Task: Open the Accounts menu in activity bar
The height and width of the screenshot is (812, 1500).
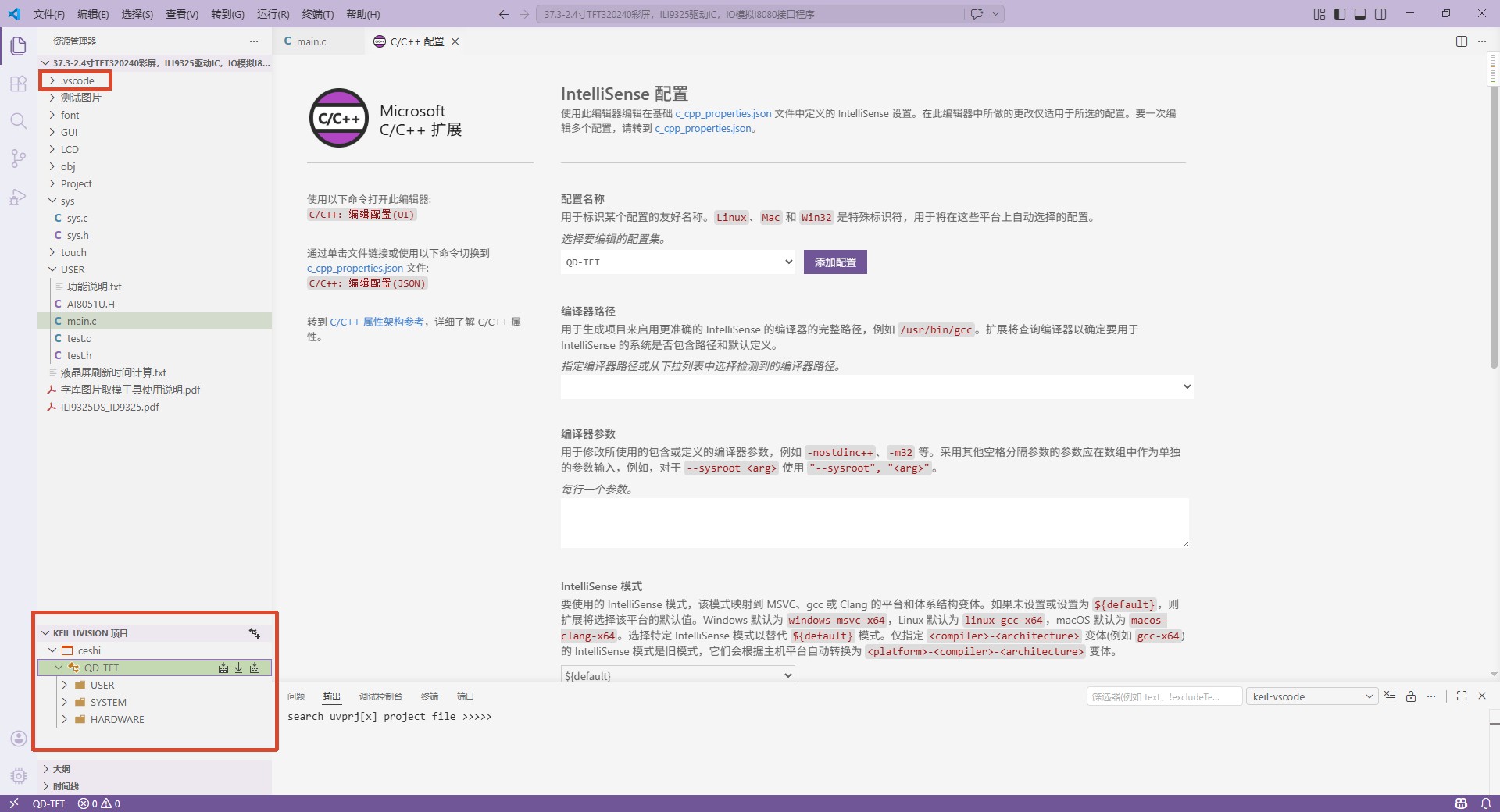Action: [19, 739]
